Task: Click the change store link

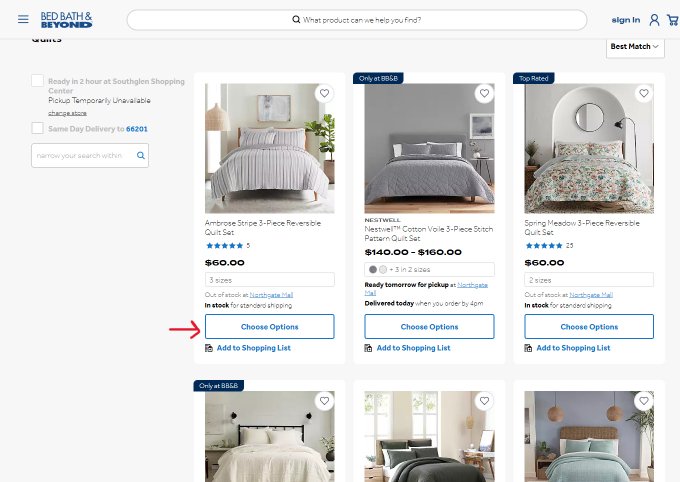Action: (67, 113)
